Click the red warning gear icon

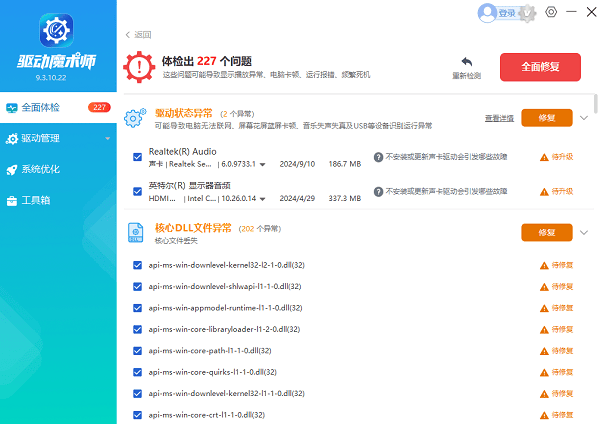(x=139, y=67)
